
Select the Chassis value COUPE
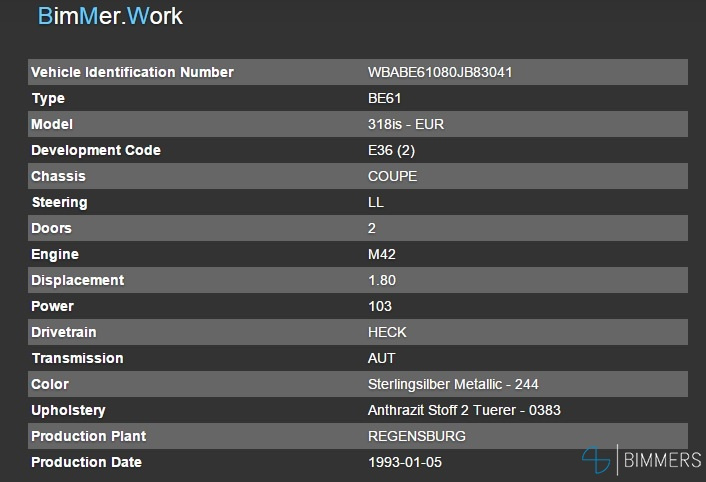click(x=393, y=176)
